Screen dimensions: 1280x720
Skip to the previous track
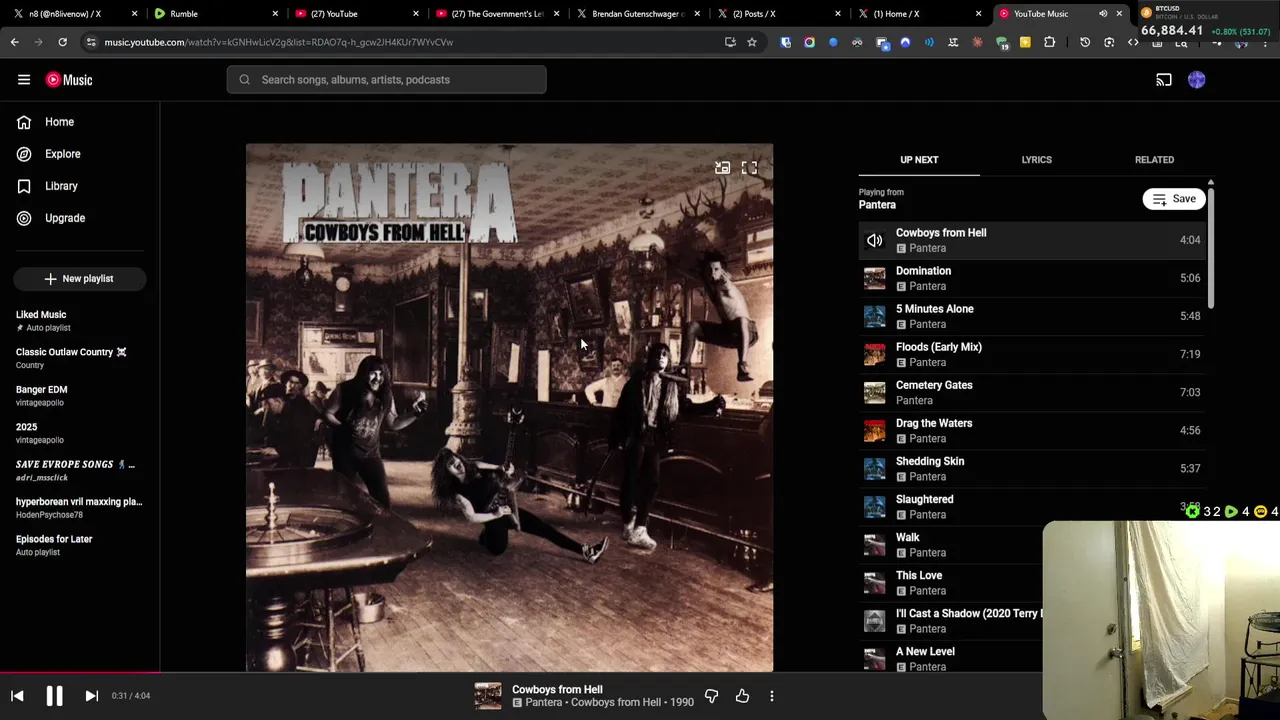(17, 696)
